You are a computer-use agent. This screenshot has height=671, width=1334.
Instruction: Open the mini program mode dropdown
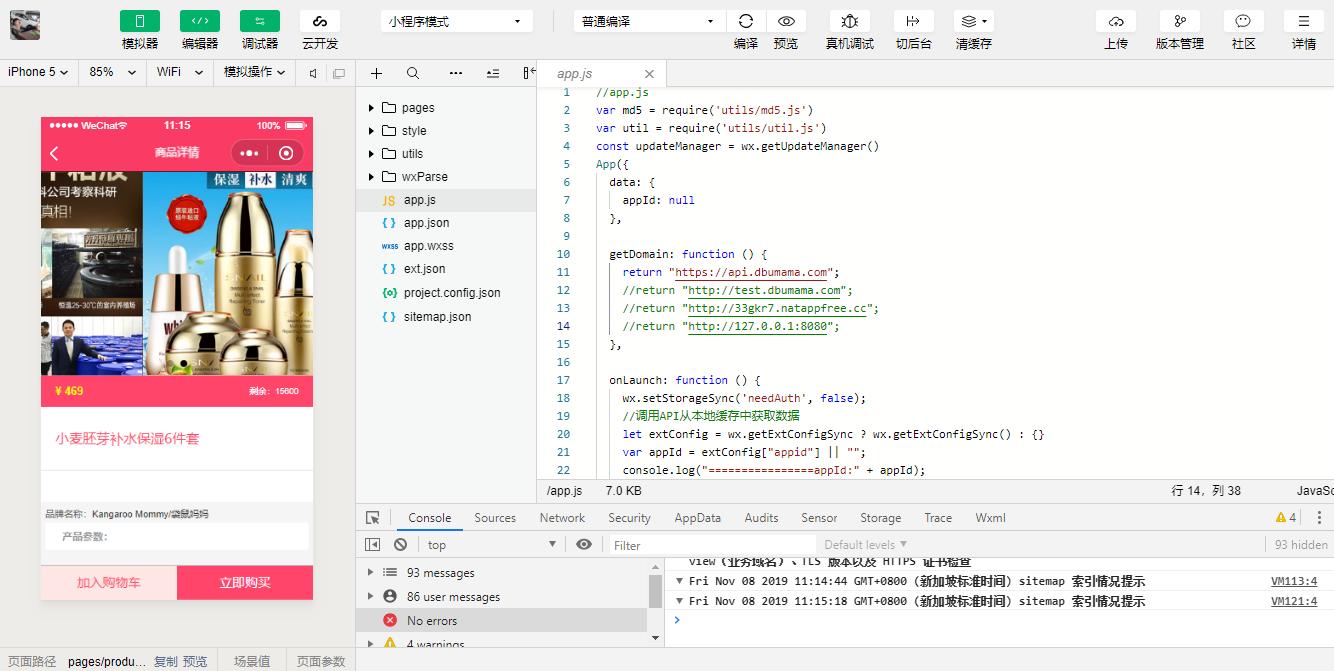(x=455, y=21)
